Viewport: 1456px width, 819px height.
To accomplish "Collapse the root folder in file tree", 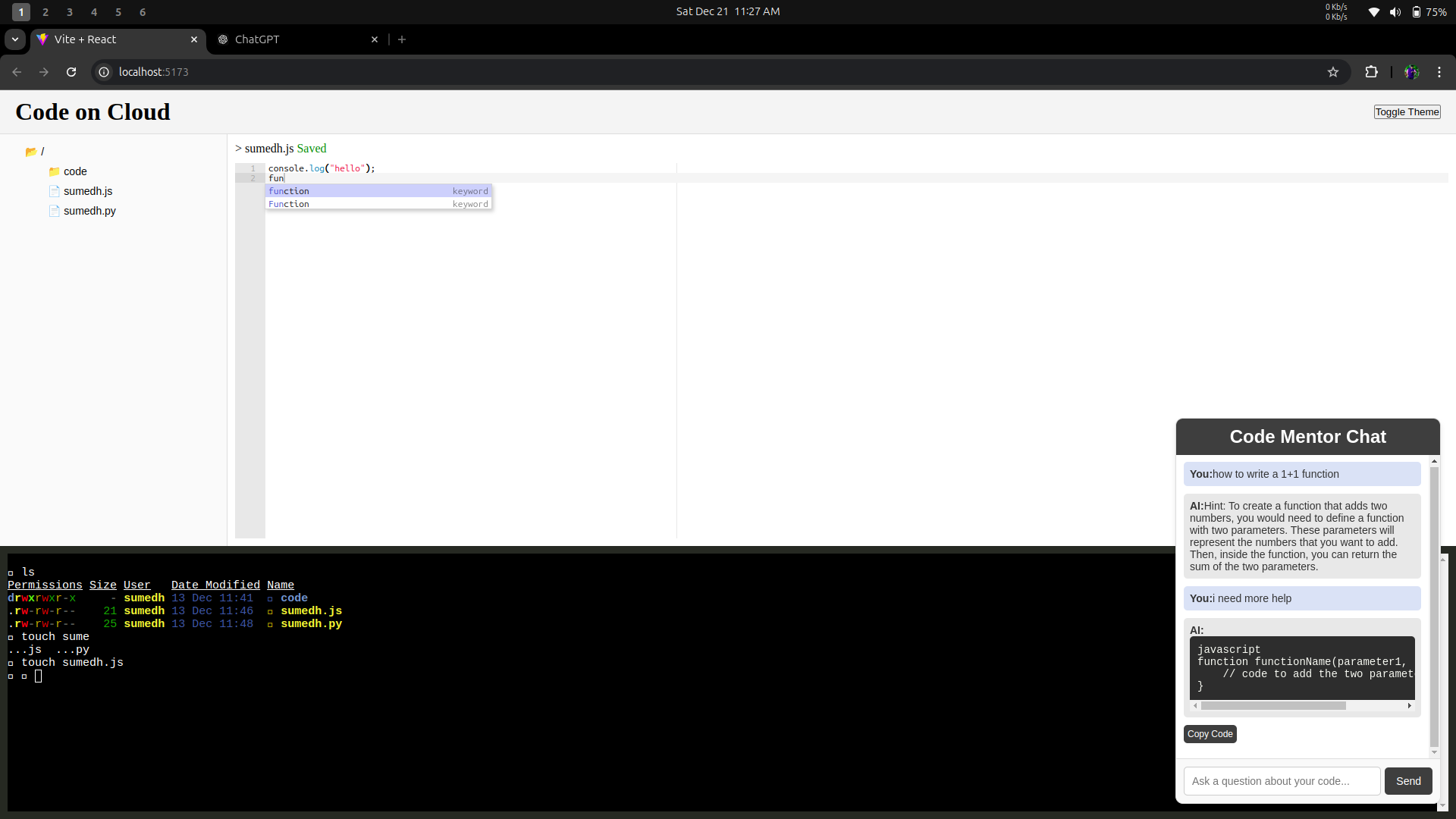I will [32, 152].
